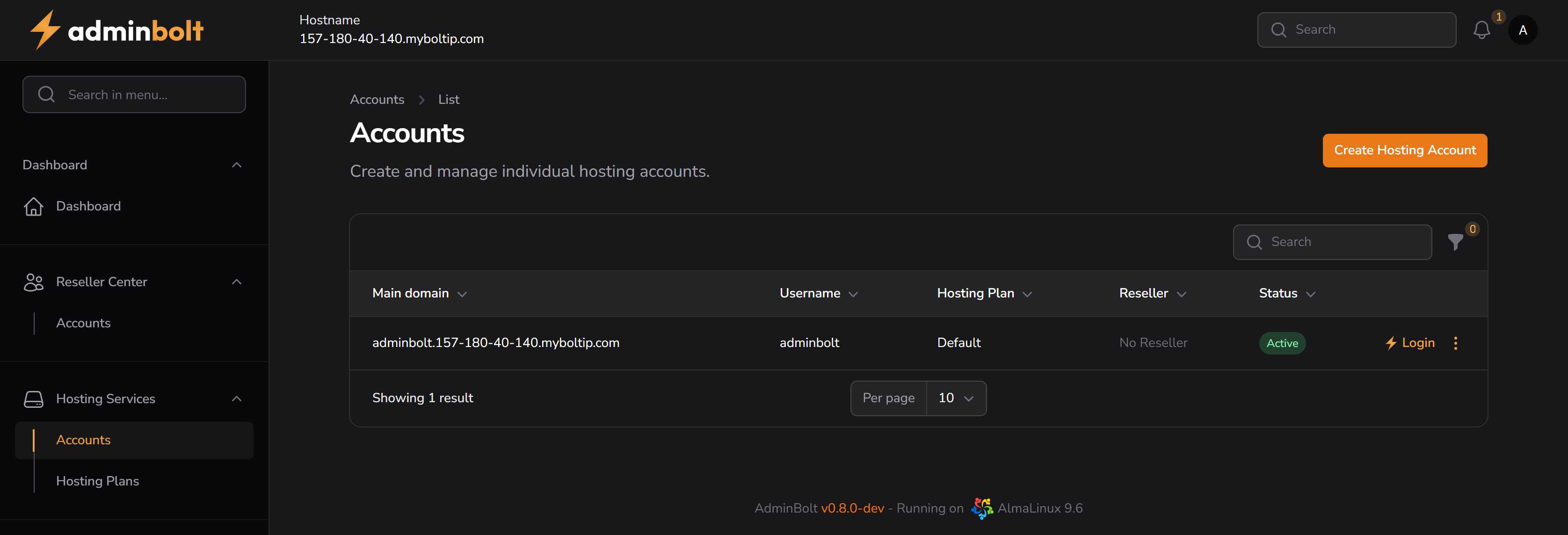The image size is (1568, 535).
Task: Open the Accounts breadcrumb link
Action: tap(377, 99)
